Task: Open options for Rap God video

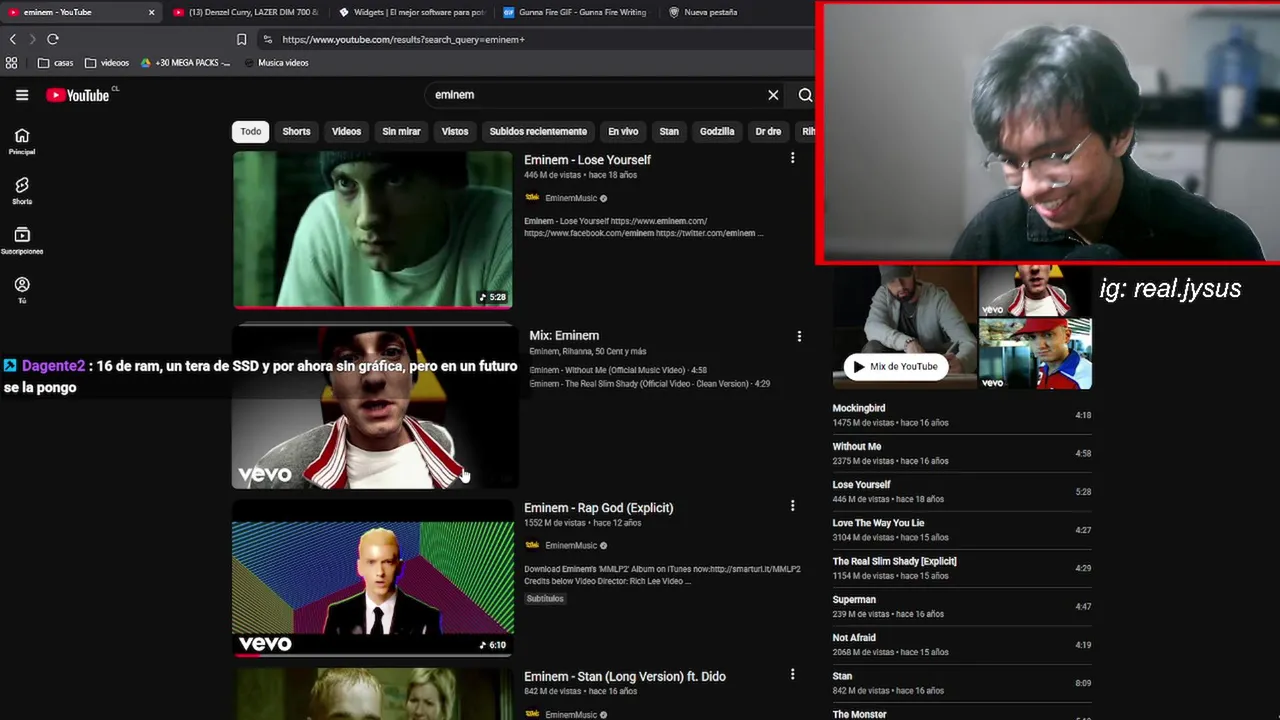Action: pyautogui.click(x=792, y=506)
